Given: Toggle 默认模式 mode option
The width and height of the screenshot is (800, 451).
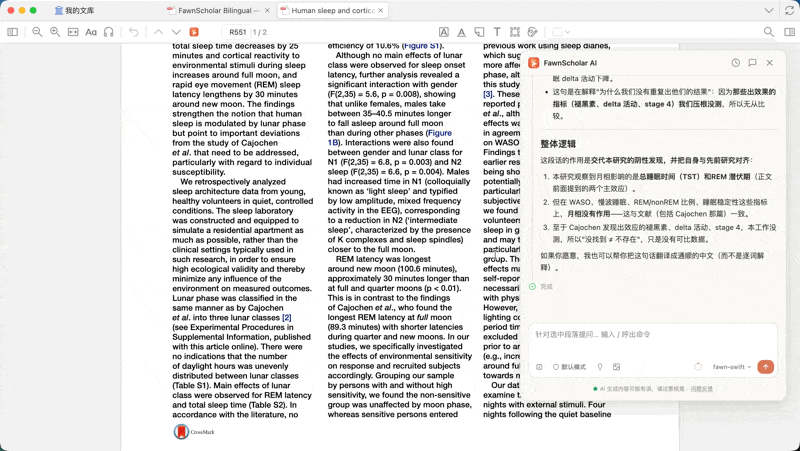Looking at the screenshot, I should [x=569, y=367].
